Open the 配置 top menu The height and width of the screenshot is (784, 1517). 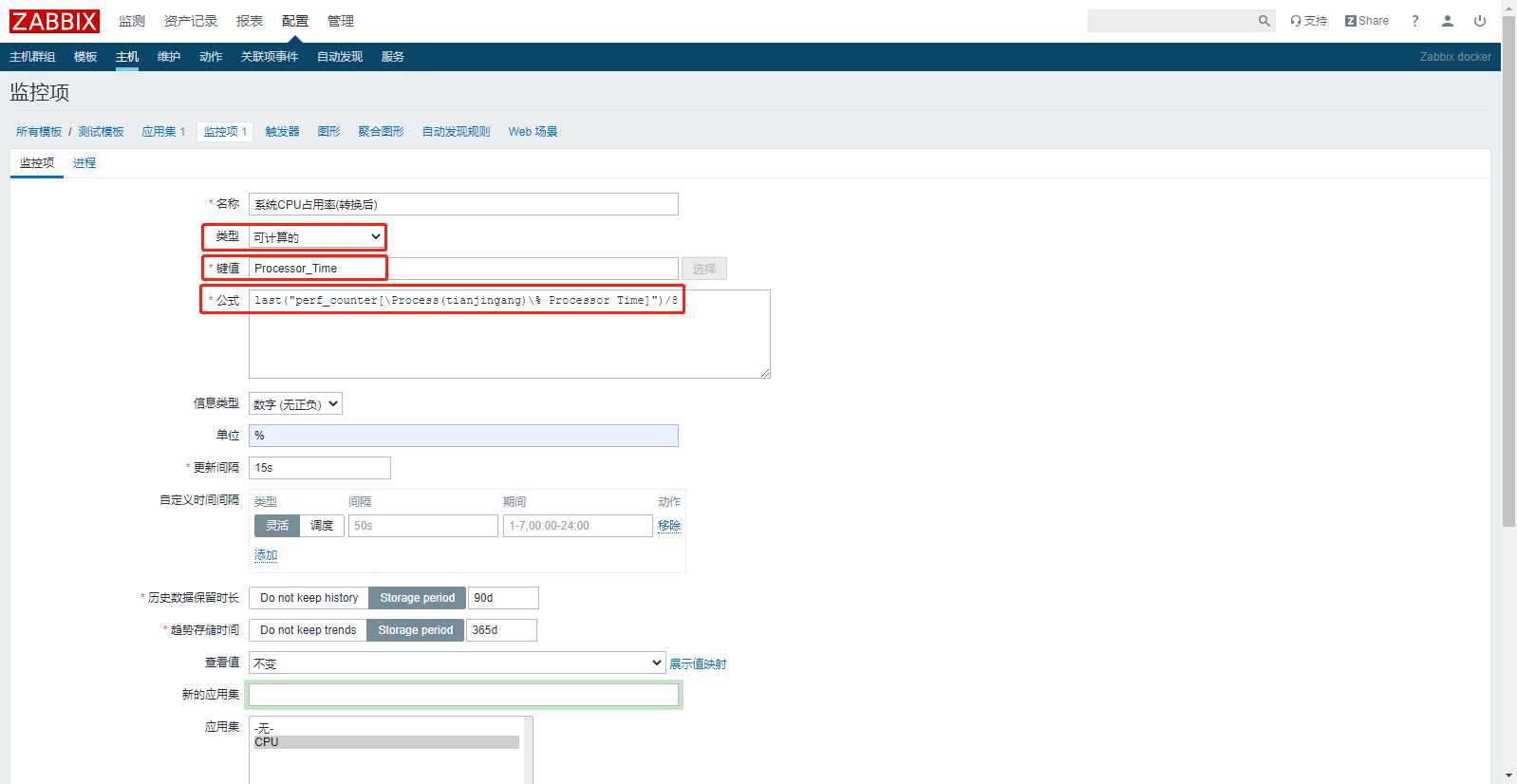click(295, 21)
